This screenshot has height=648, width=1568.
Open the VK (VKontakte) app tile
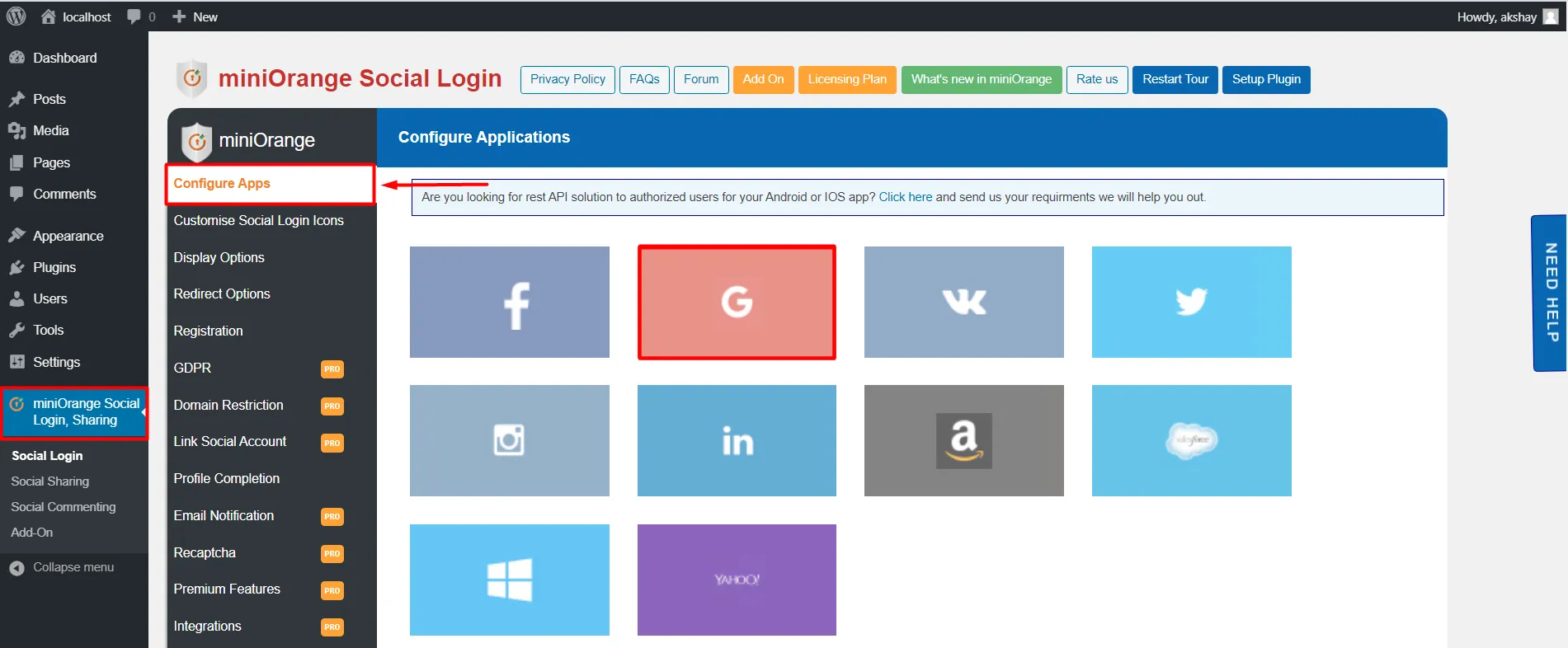(963, 302)
